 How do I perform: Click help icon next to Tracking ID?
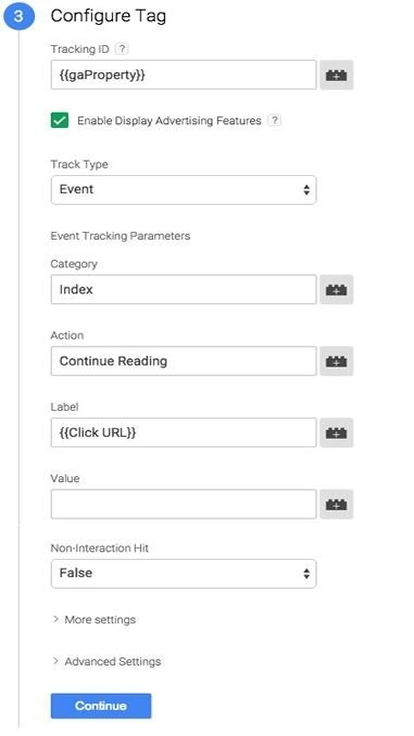[x=122, y=49]
